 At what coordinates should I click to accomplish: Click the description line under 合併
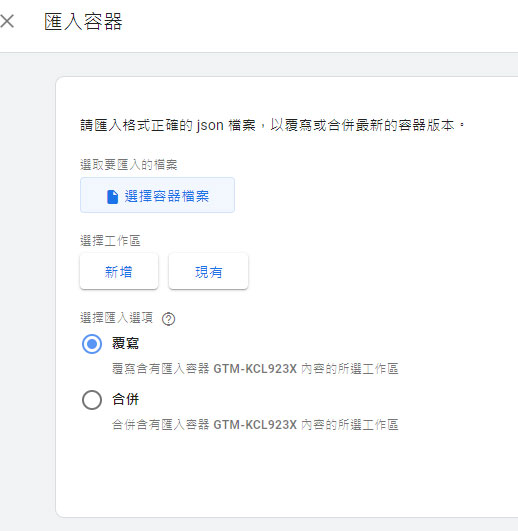tap(255, 425)
